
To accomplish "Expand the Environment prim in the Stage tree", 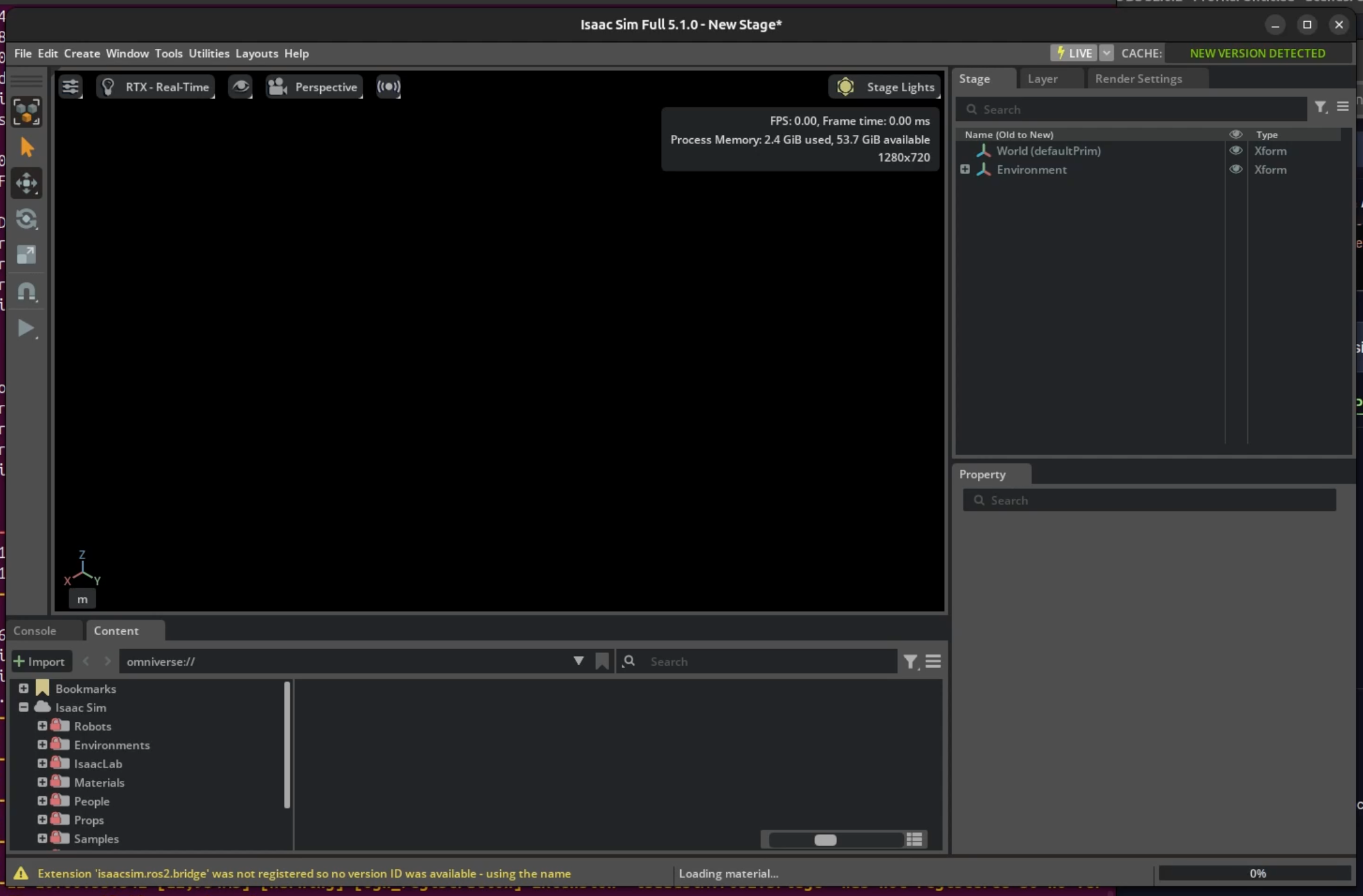I will [x=965, y=169].
